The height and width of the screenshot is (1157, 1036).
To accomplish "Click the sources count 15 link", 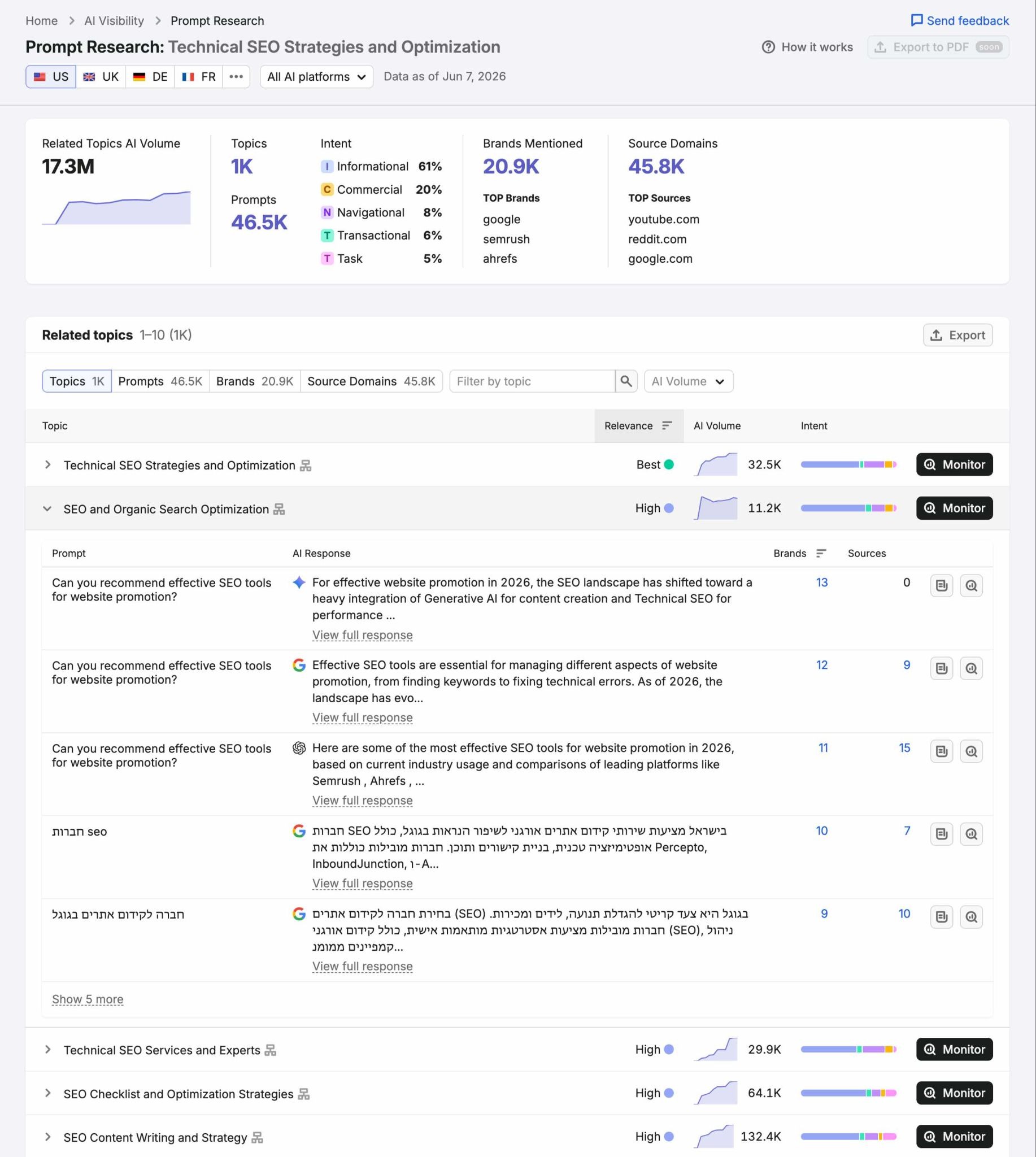I will pyautogui.click(x=904, y=748).
